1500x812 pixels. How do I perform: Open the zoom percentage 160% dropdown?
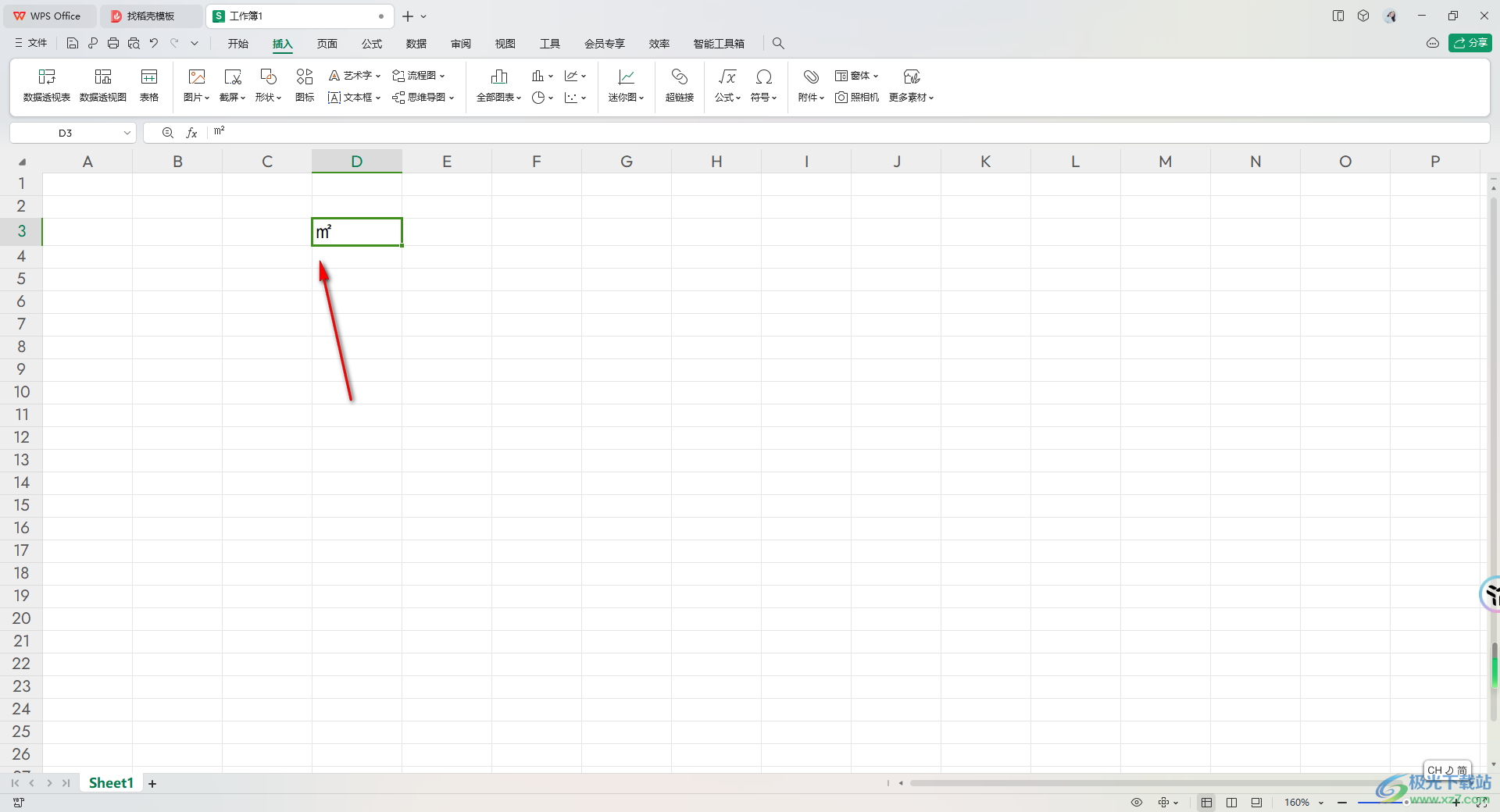(1321, 803)
